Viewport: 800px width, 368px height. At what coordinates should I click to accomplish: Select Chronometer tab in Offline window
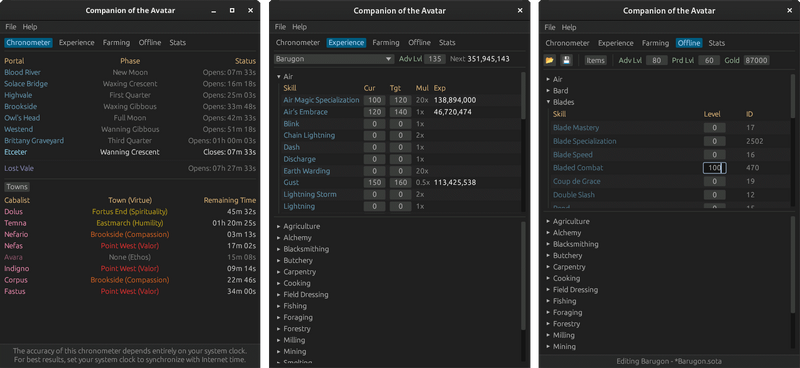click(567, 43)
